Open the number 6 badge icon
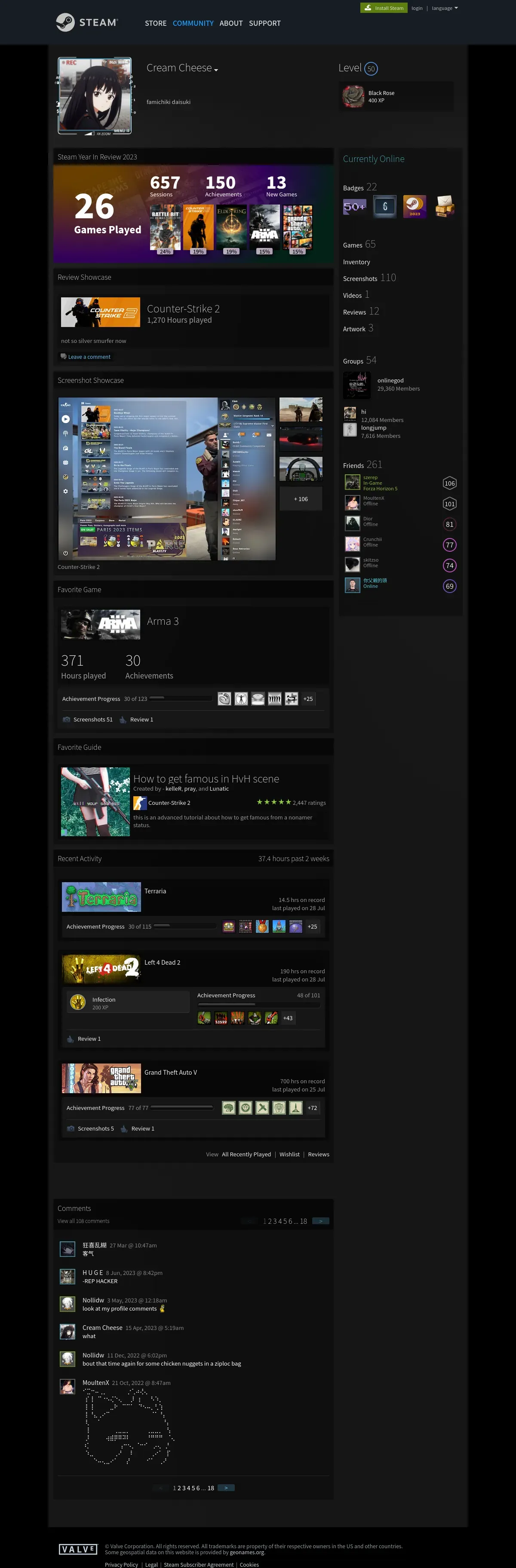 (x=384, y=206)
